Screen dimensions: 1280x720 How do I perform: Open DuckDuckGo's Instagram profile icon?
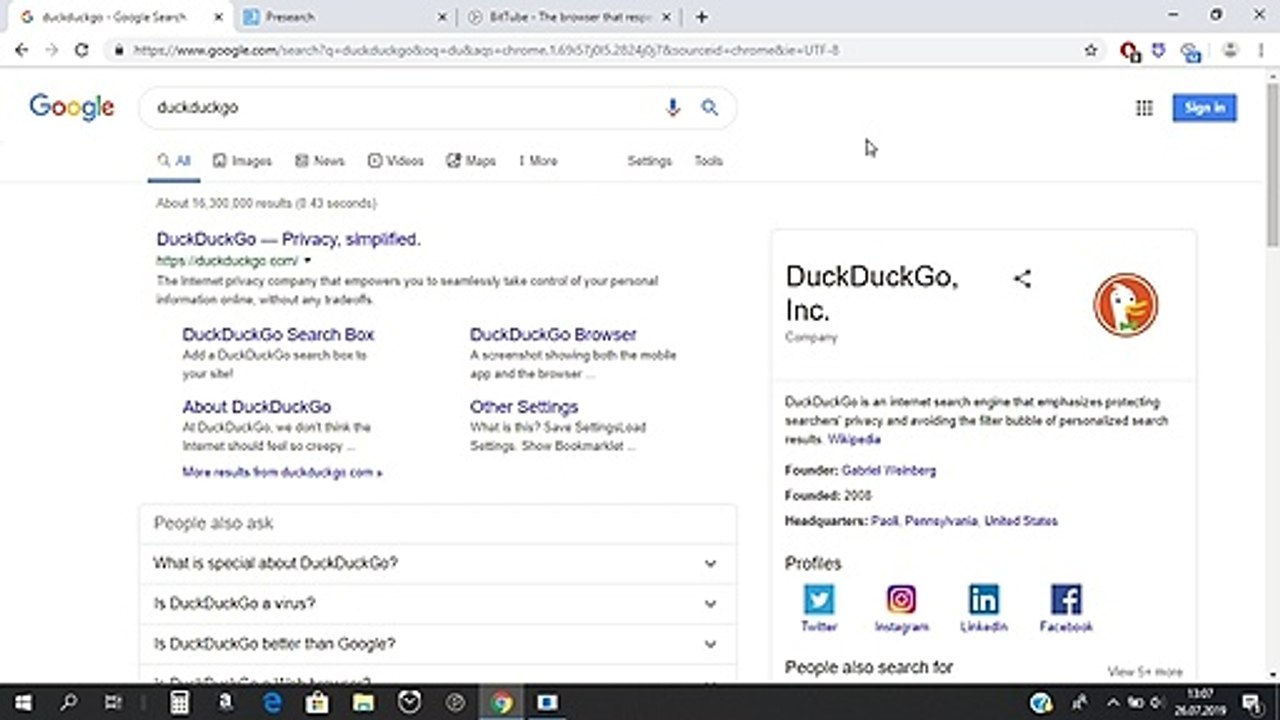click(x=901, y=599)
